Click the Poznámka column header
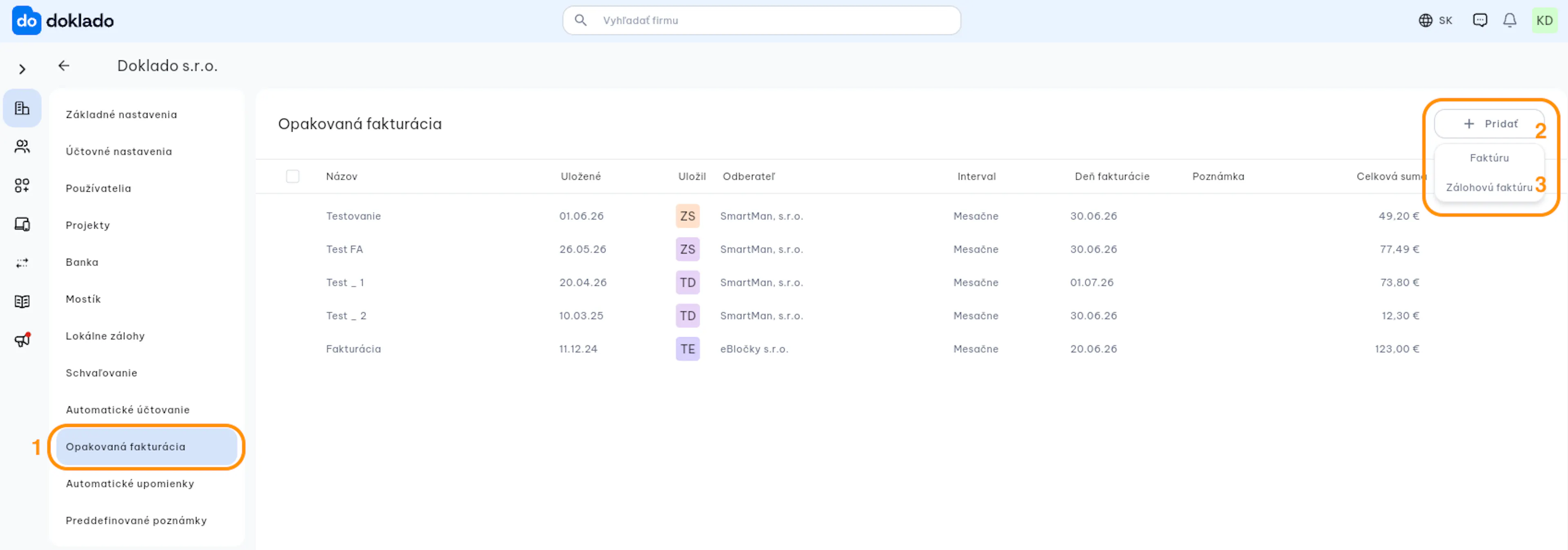The height and width of the screenshot is (550, 1568). pyautogui.click(x=1218, y=176)
